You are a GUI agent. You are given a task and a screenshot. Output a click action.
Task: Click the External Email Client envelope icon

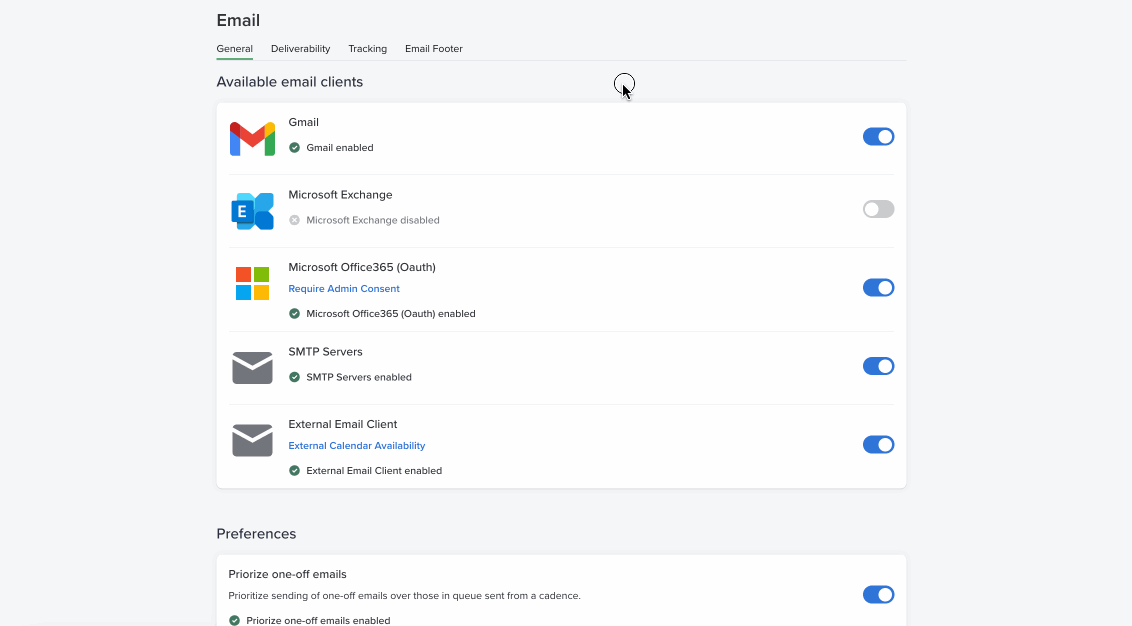252,440
